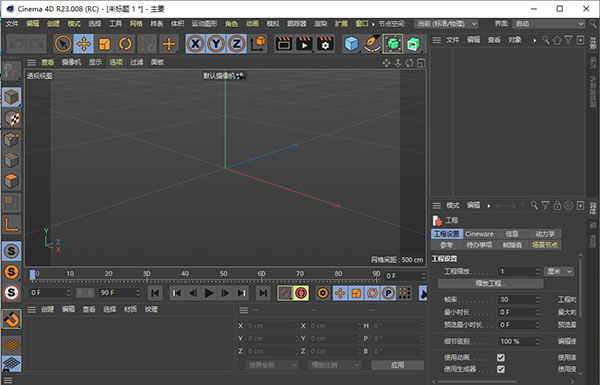
Task: Click the preview range bar beside 90 F
Action: click(x=85, y=293)
